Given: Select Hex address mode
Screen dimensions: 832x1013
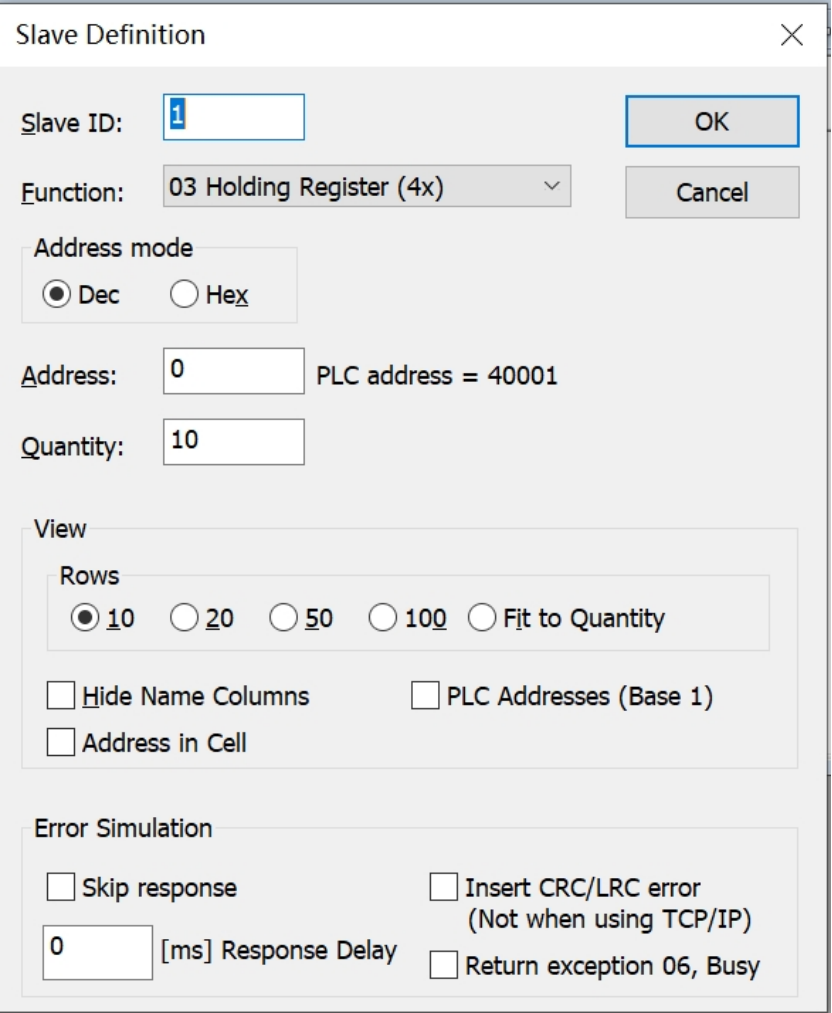Looking at the screenshot, I should pyautogui.click(x=184, y=295).
